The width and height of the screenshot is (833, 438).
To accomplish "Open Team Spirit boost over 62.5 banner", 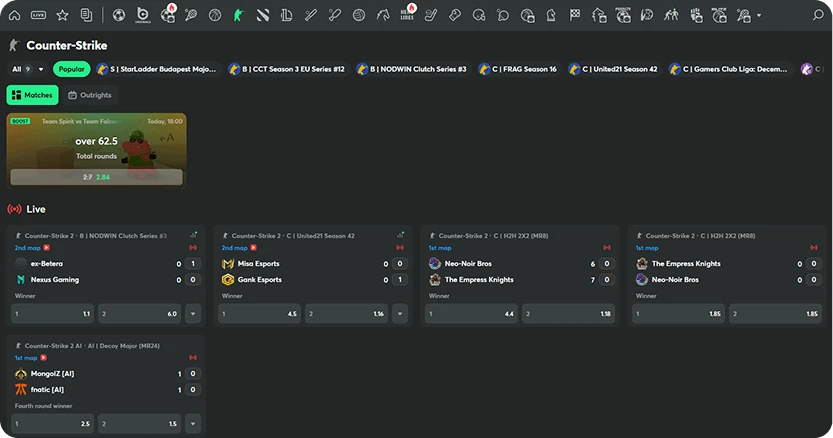I will point(96,149).
